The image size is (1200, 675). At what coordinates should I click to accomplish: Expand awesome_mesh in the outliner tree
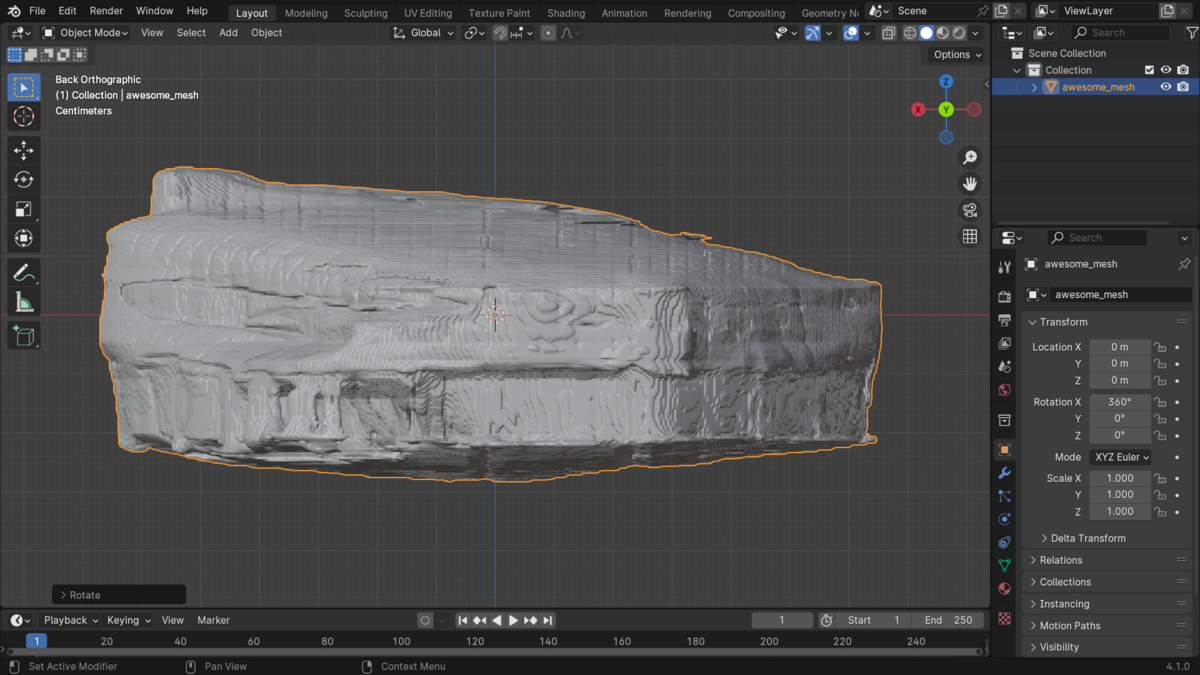pos(1035,87)
